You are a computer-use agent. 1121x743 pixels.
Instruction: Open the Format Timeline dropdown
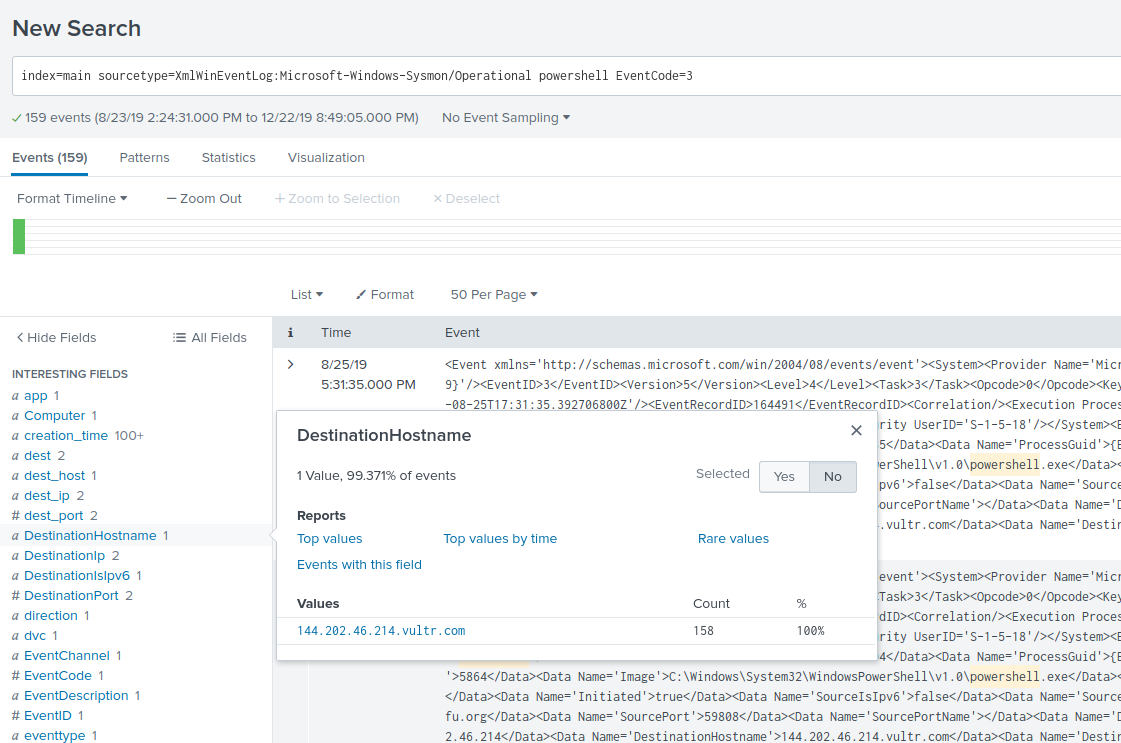tap(71, 199)
